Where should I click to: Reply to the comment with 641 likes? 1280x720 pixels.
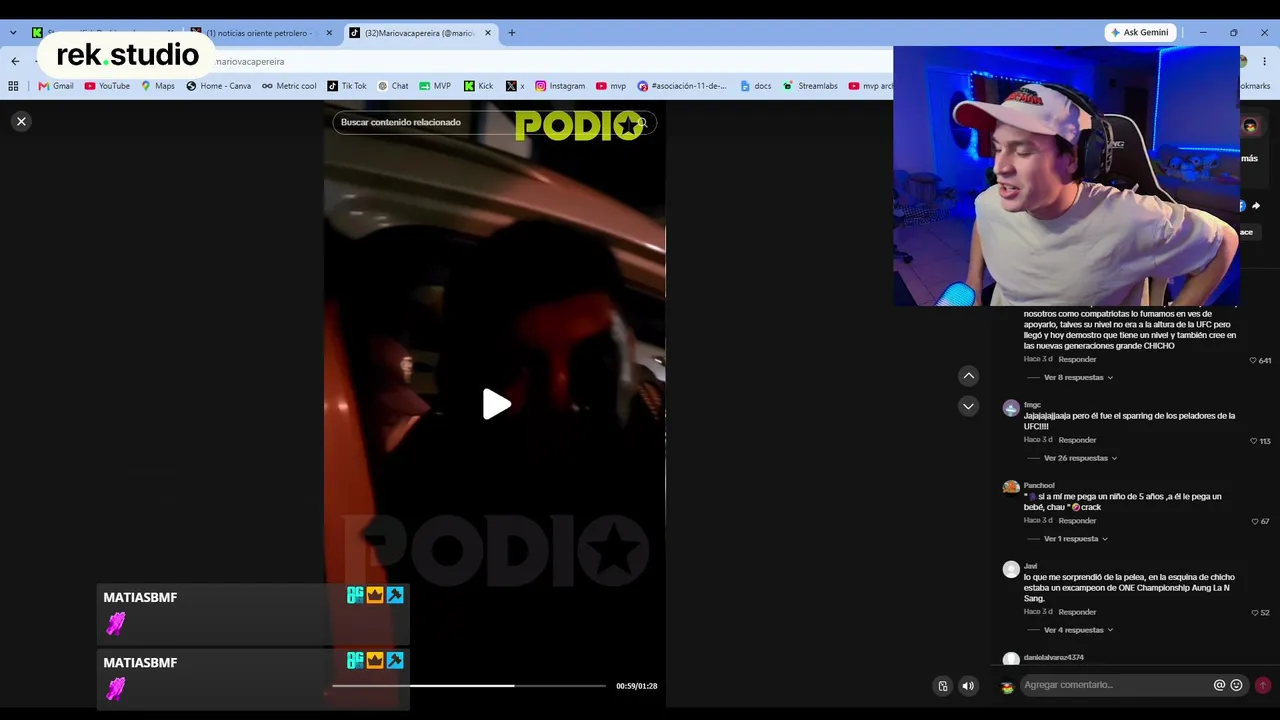coord(1077,359)
